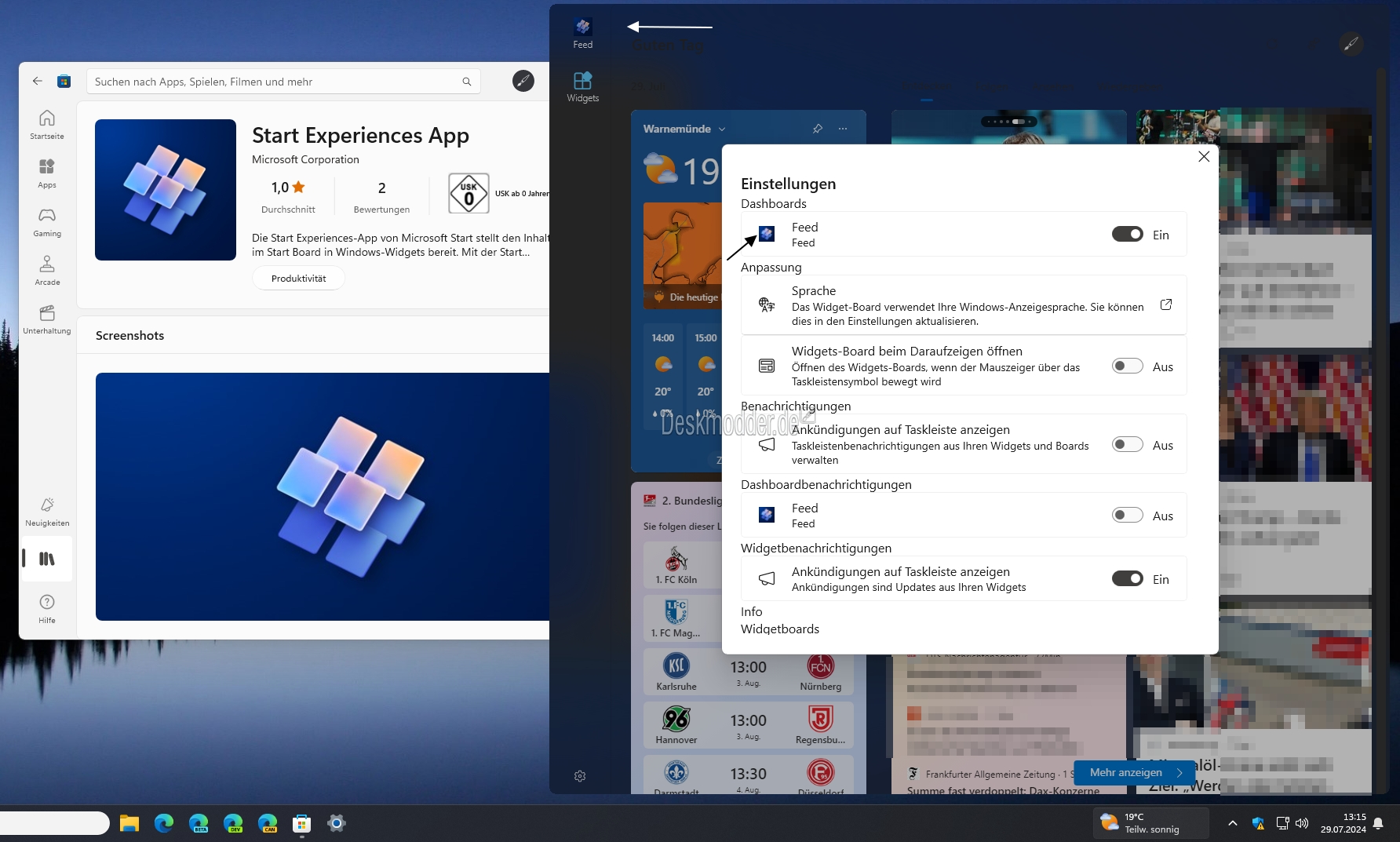Show hidden tray icons chevron
The height and width of the screenshot is (842, 1400).
[x=1233, y=823]
